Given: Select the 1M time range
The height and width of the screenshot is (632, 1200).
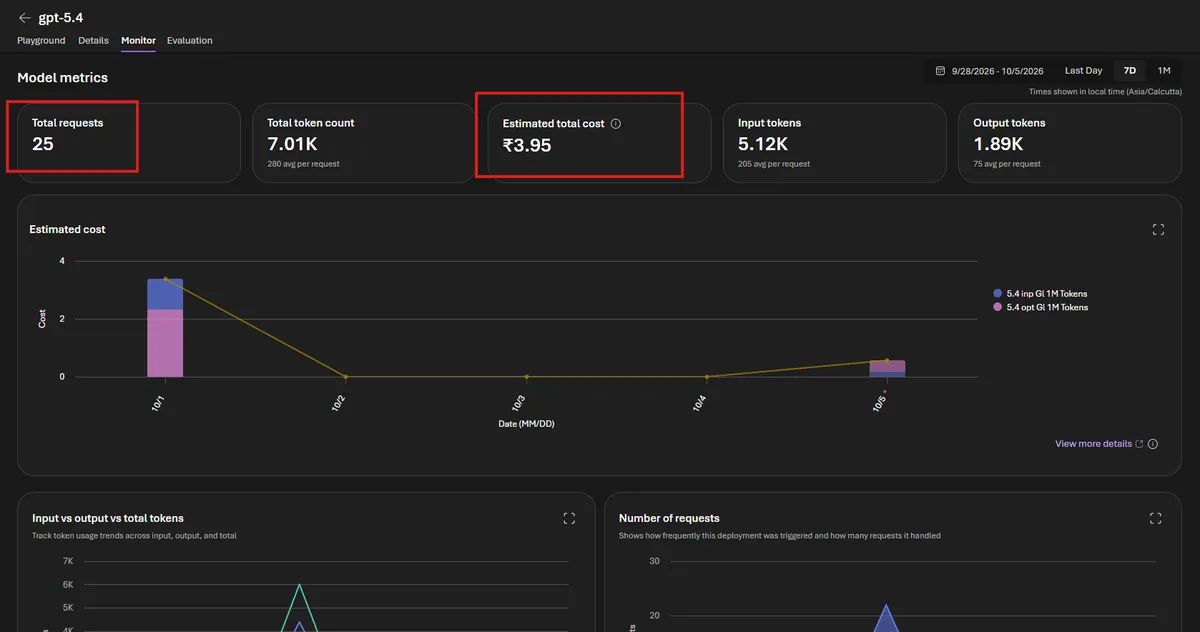Looking at the screenshot, I should pyautogui.click(x=1164, y=71).
